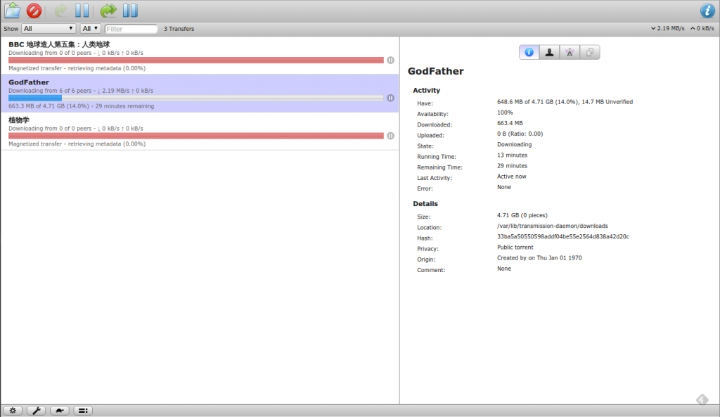Open the Show state filter dropdown

tap(49, 29)
